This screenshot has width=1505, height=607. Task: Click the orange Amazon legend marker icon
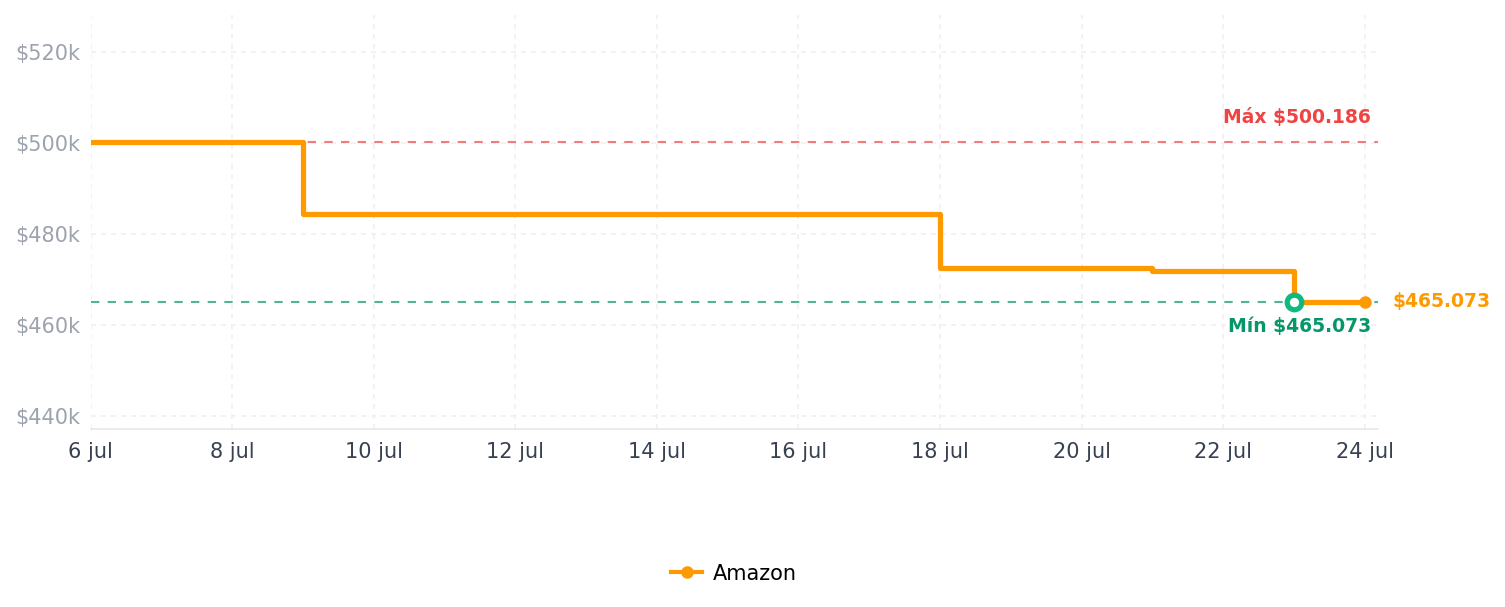pyautogui.click(x=687, y=573)
